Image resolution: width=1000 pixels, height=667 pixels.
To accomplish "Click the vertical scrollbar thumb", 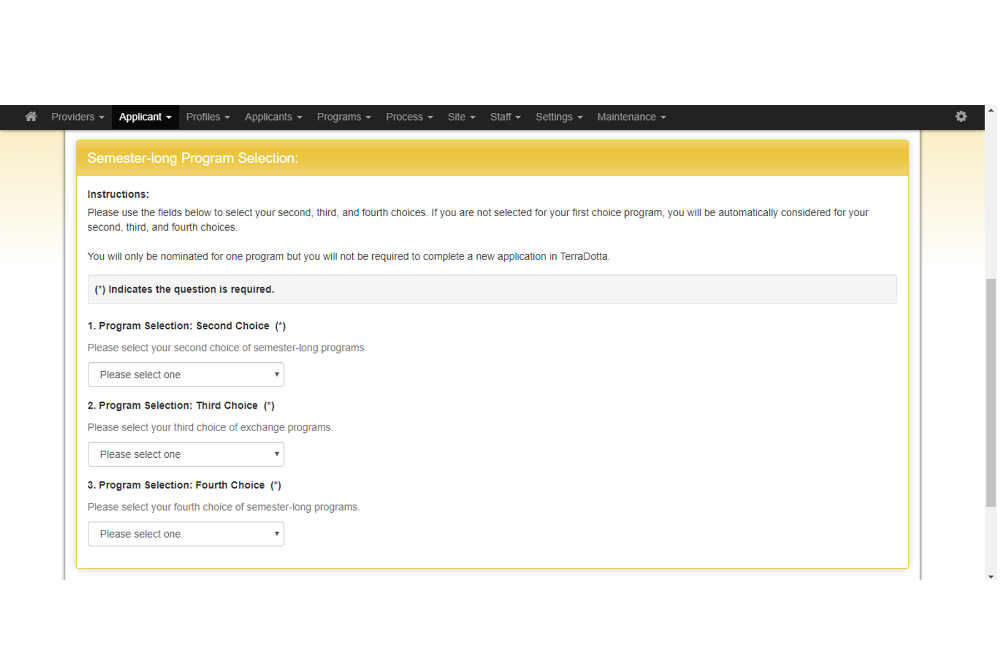I will point(990,393).
